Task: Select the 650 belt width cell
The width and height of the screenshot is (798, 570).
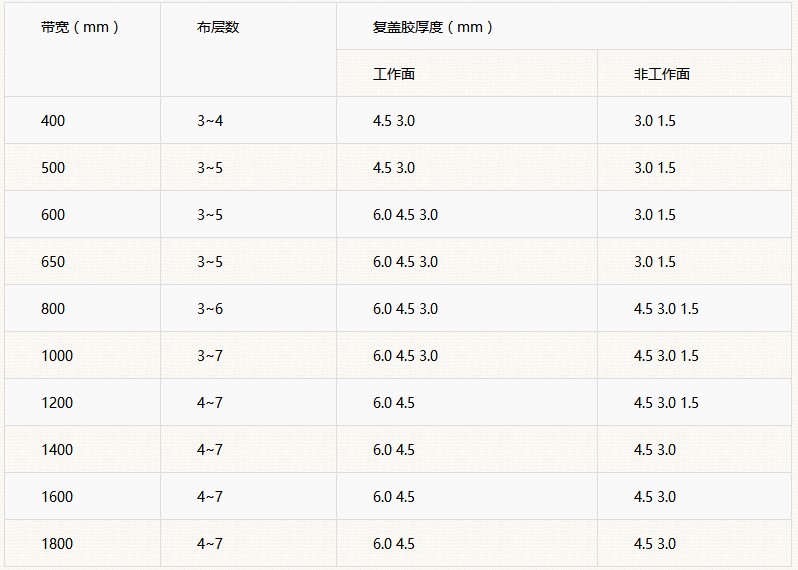Action: click(82, 261)
